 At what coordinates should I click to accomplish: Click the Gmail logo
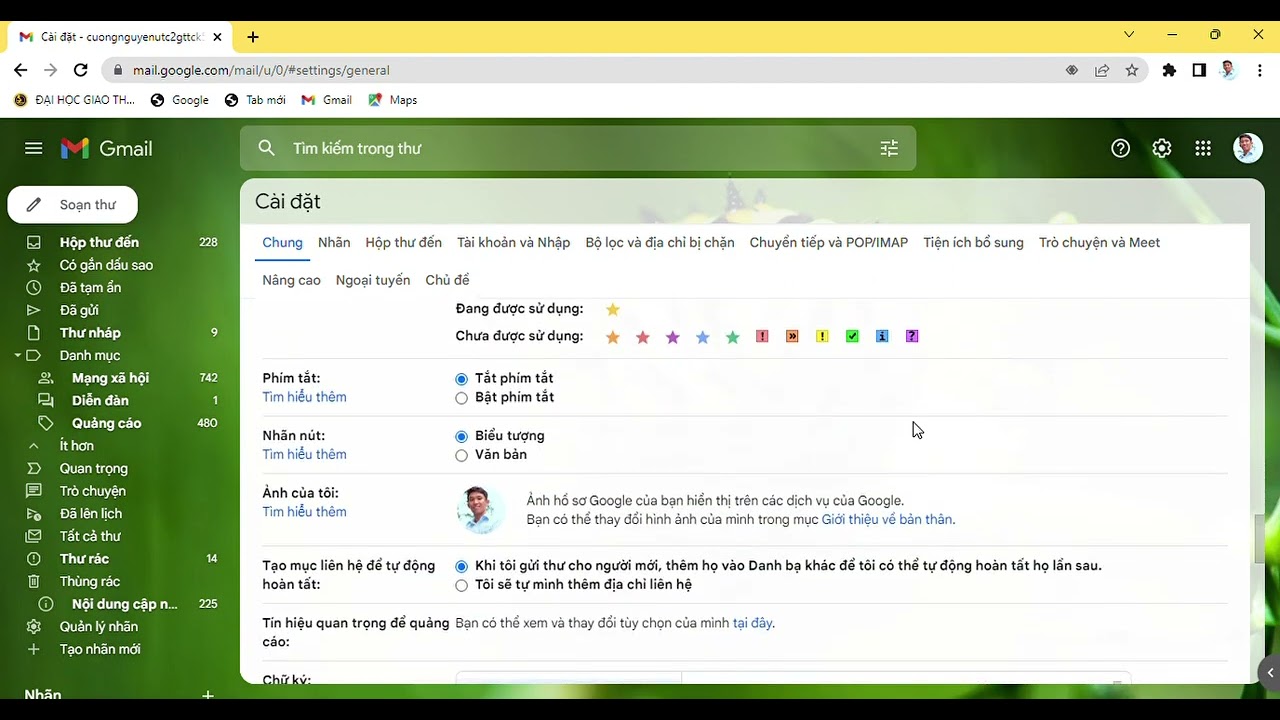point(107,148)
